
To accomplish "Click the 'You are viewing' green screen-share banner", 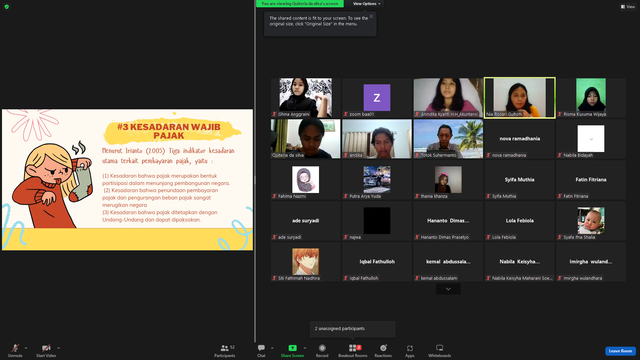I will [x=300, y=4].
